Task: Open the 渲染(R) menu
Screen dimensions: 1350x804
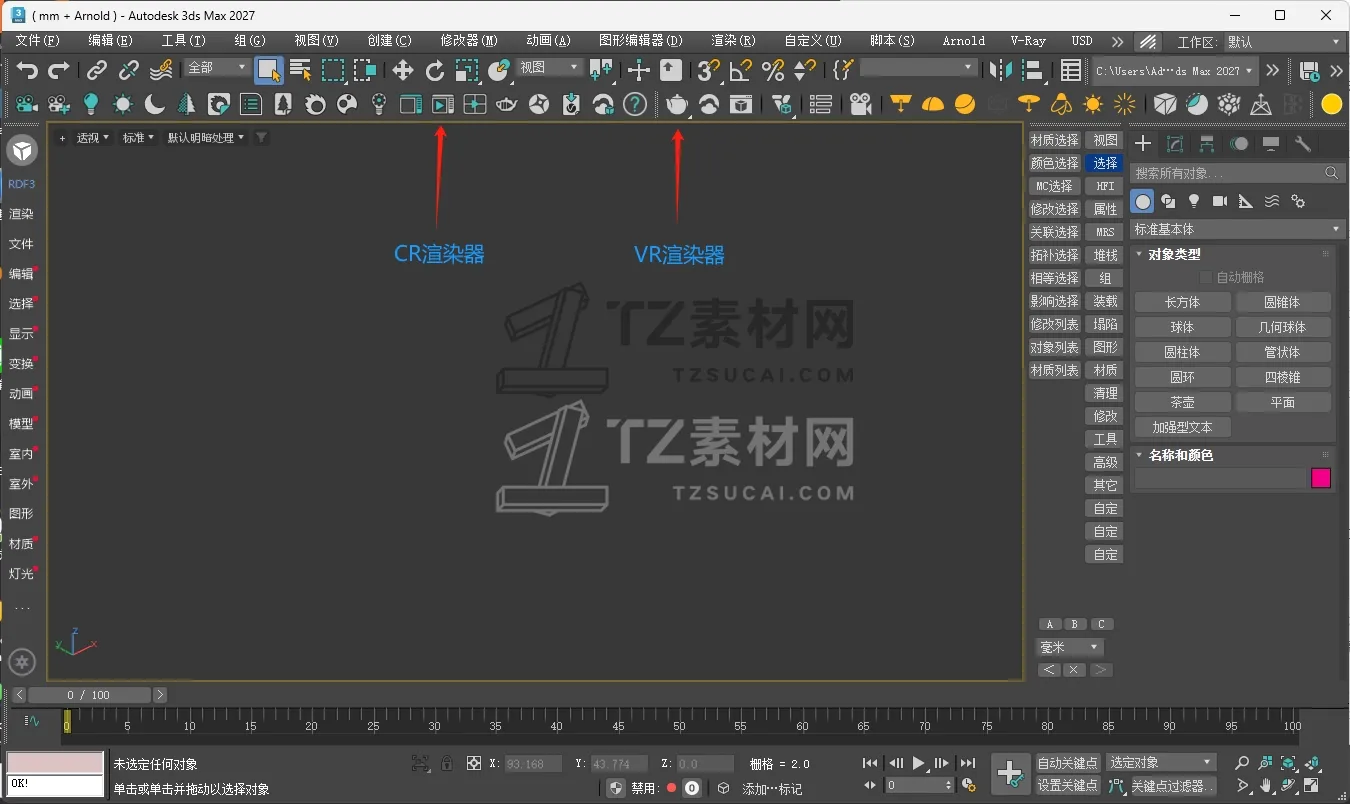Action: point(733,41)
